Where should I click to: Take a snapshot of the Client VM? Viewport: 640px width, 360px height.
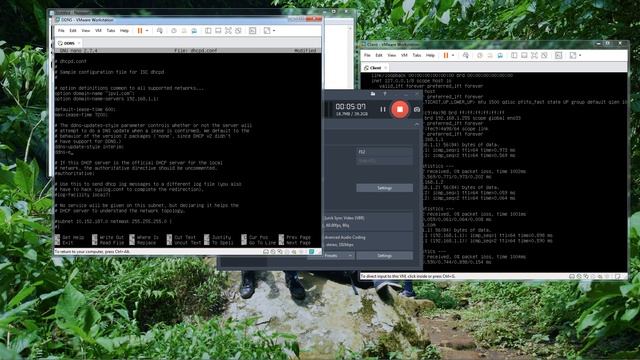[480, 55]
